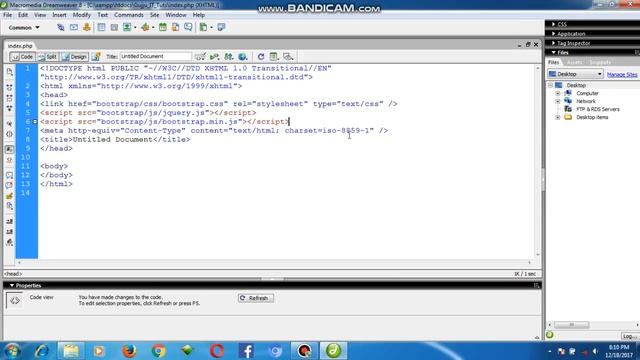Image resolution: width=640 pixels, height=360 pixels.
Task: Insert a Server-Side Include
Action: 176,27
